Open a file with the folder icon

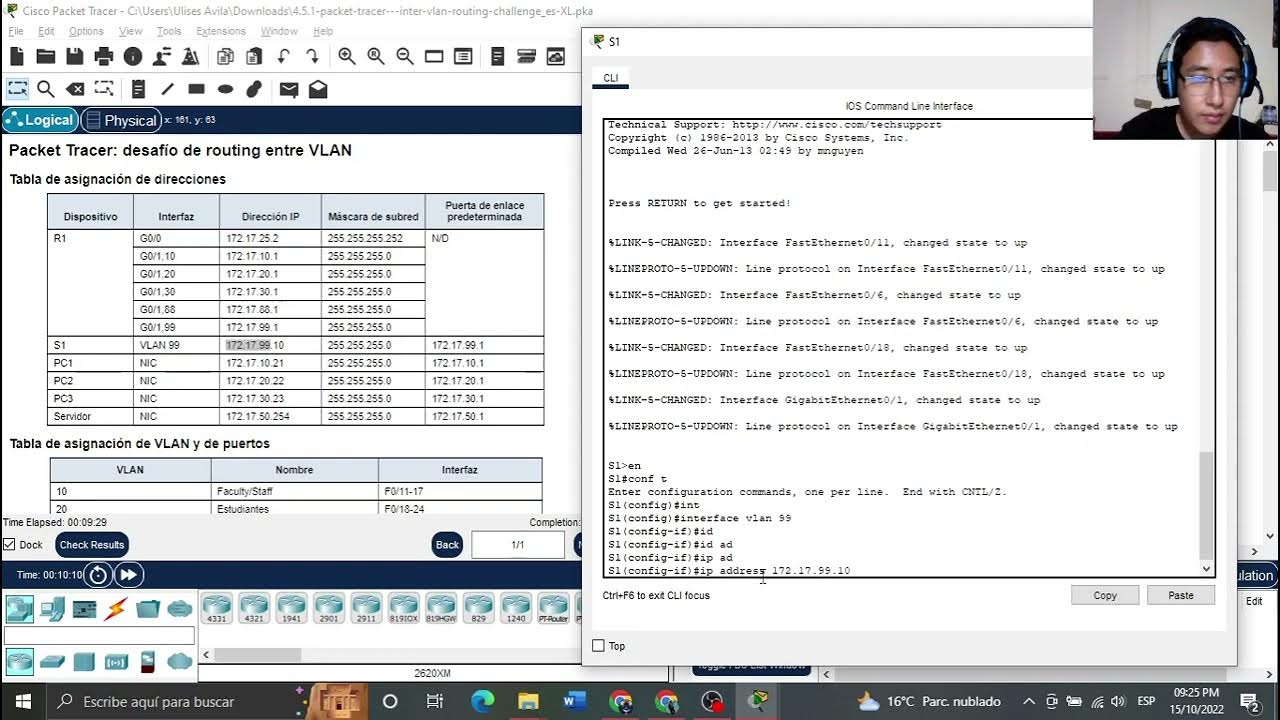point(46,57)
